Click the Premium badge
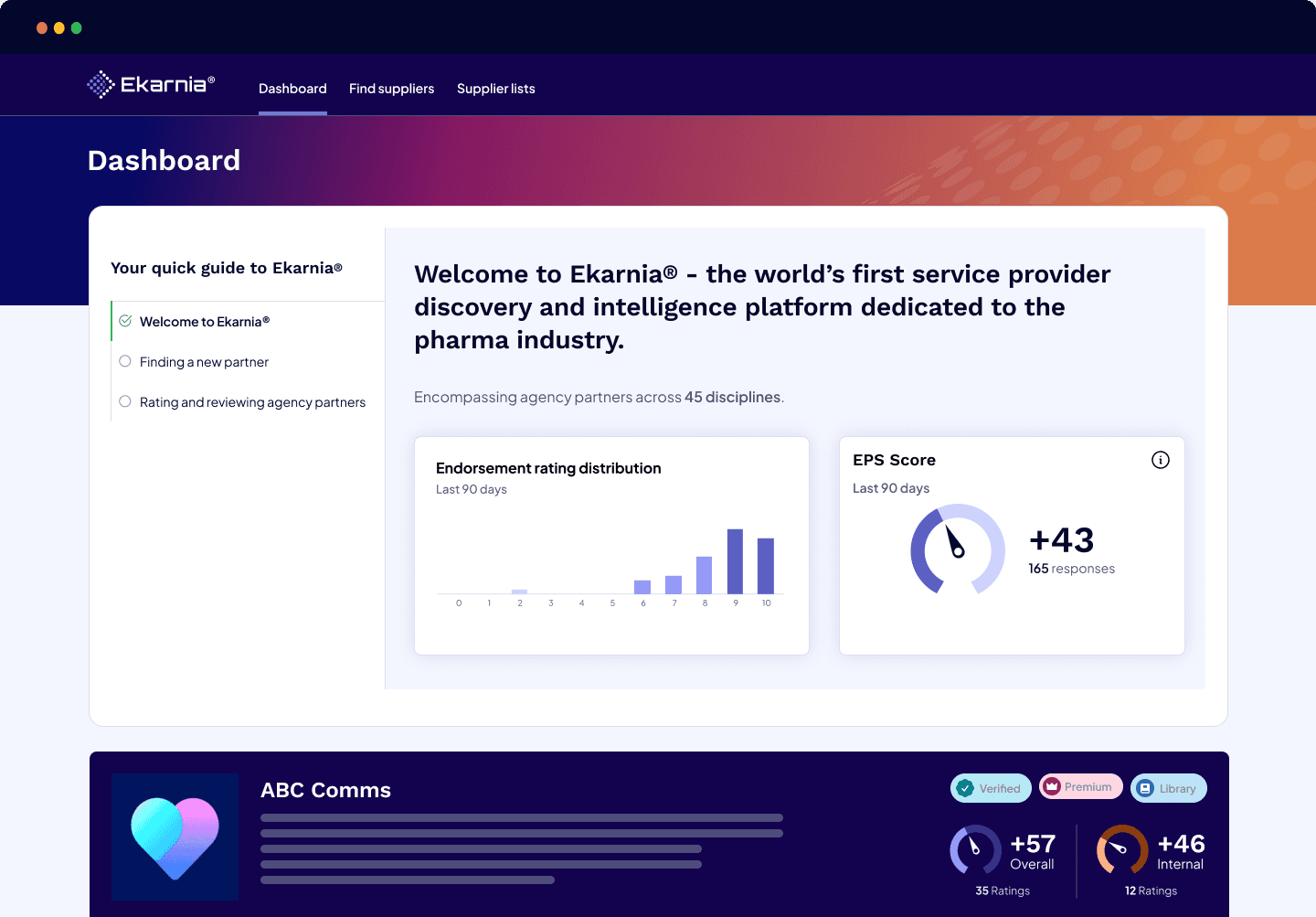 [x=1080, y=786]
